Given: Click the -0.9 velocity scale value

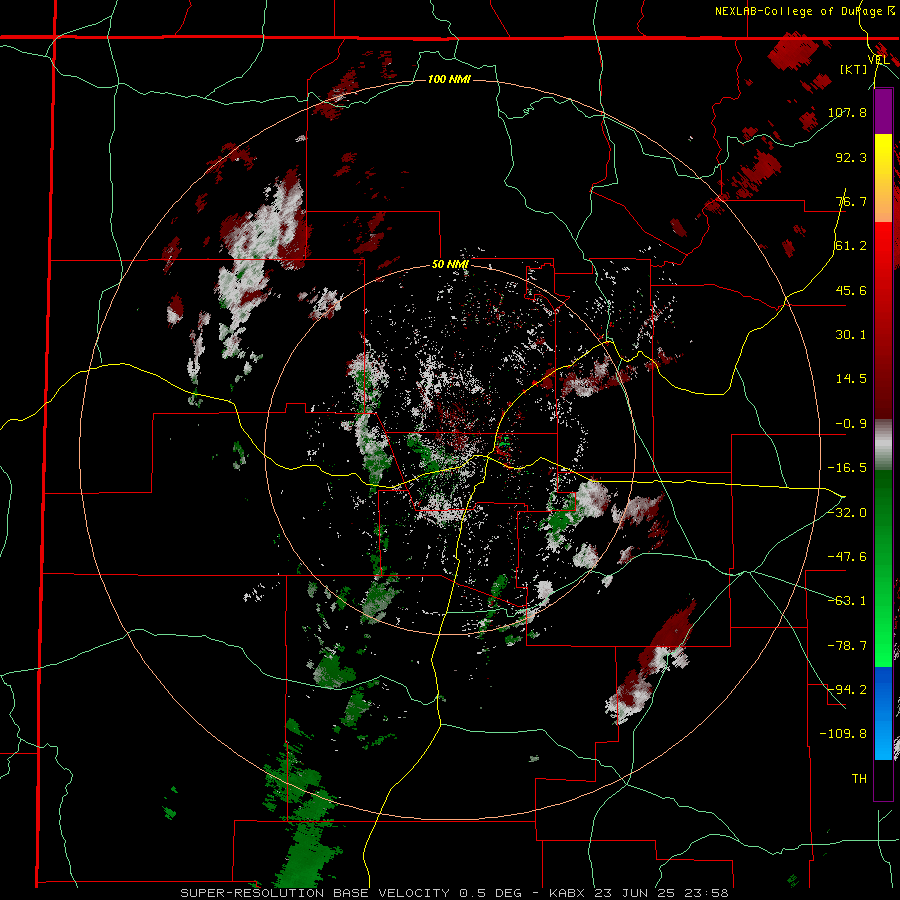Looking at the screenshot, I should point(851,424).
